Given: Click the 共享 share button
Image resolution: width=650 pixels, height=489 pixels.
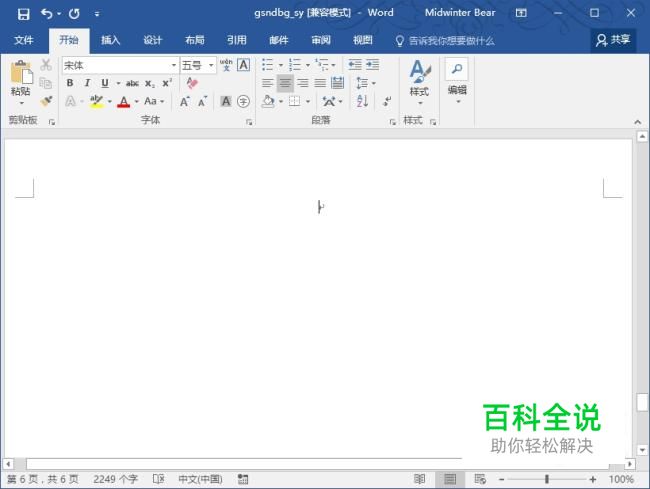Looking at the screenshot, I should point(613,40).
